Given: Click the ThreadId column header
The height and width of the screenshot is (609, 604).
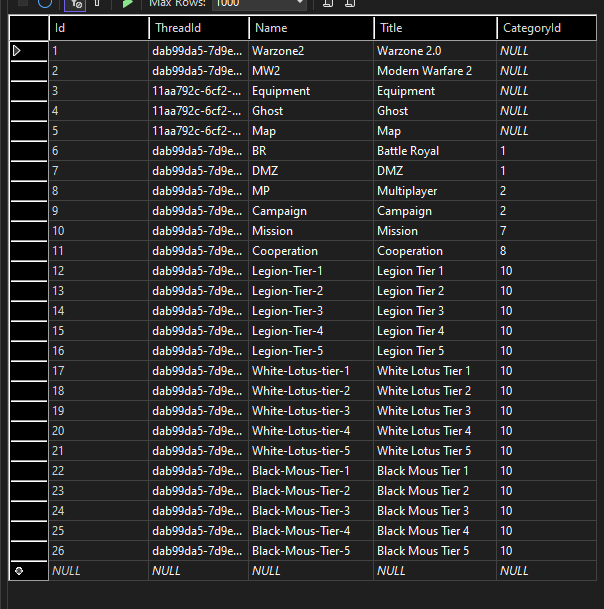Looking at the screenshot, I should [199, 28].
